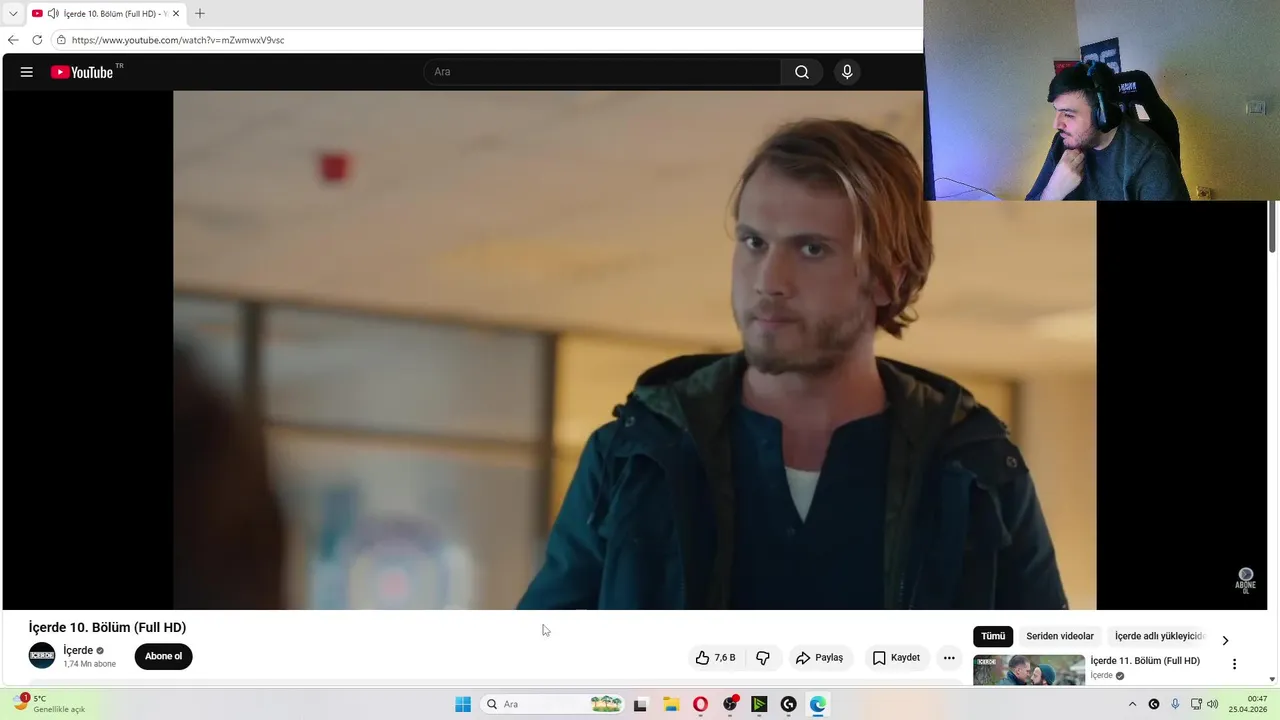Share the video via Paylaş button
The image size is (1280, 720).
tap(819, 658)
